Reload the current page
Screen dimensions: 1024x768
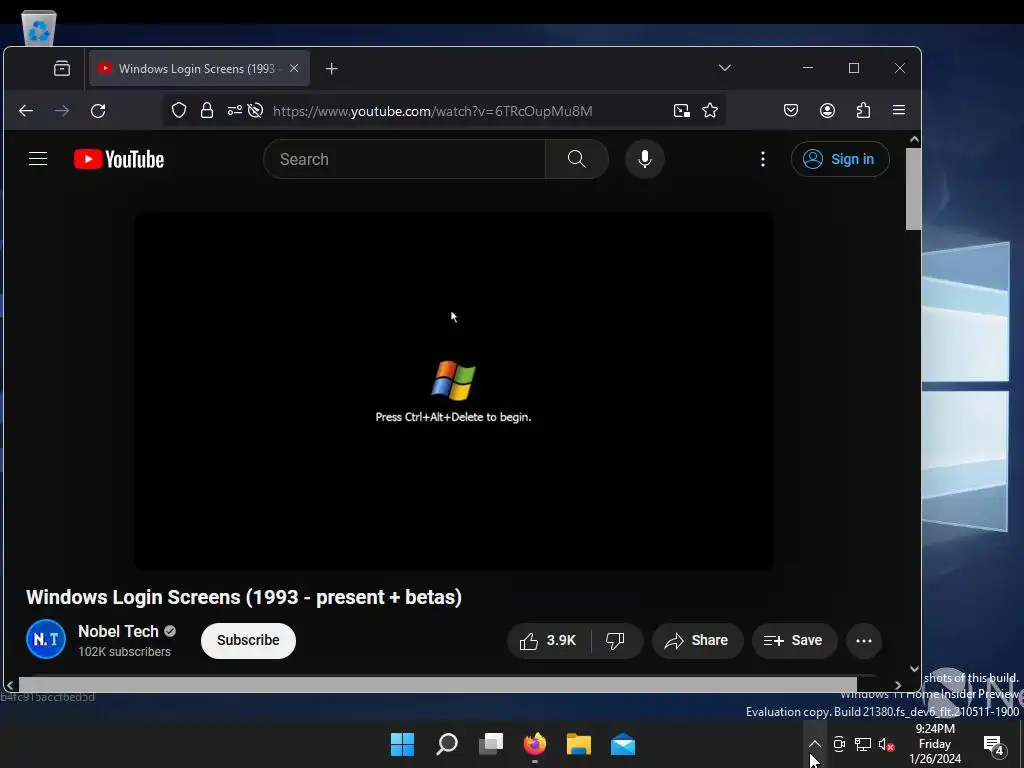coord(98,111)
